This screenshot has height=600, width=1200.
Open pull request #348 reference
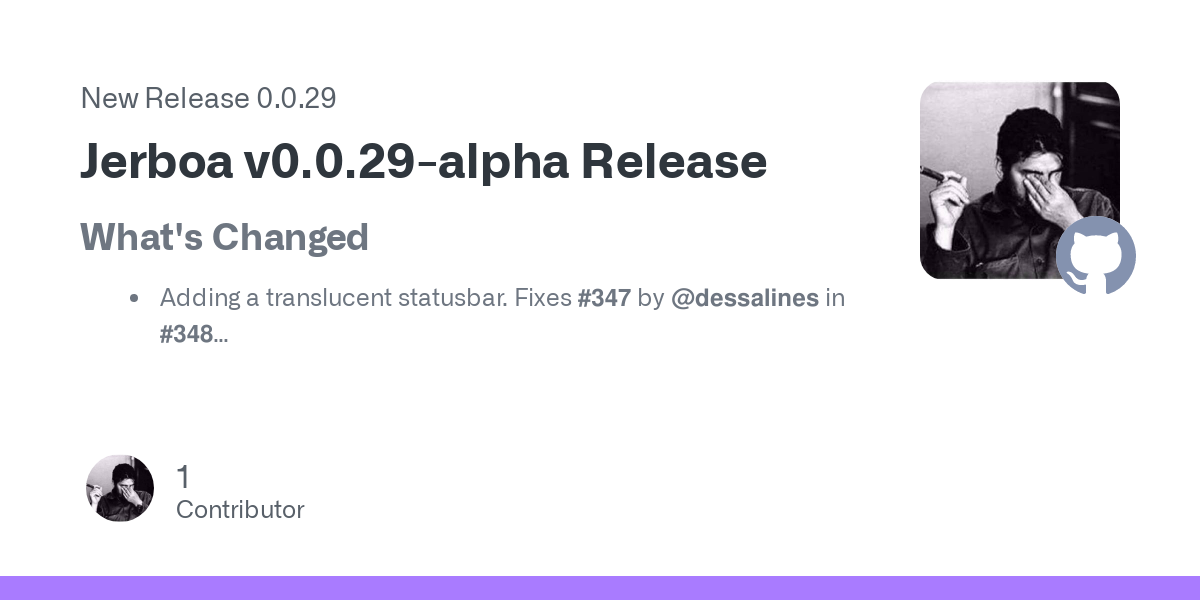point(187,334)
